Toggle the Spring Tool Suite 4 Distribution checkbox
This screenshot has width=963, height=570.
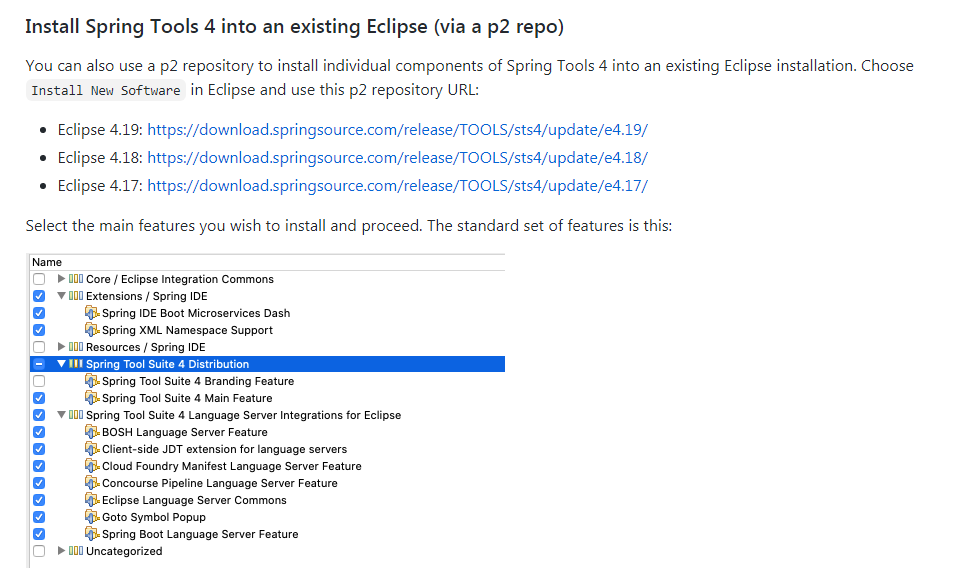tap(39, 364)
